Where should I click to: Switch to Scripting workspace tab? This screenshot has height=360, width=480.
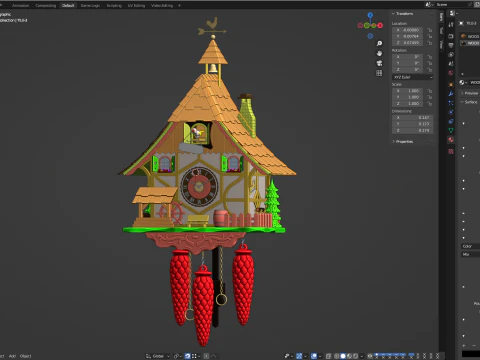tap(114, 6)
